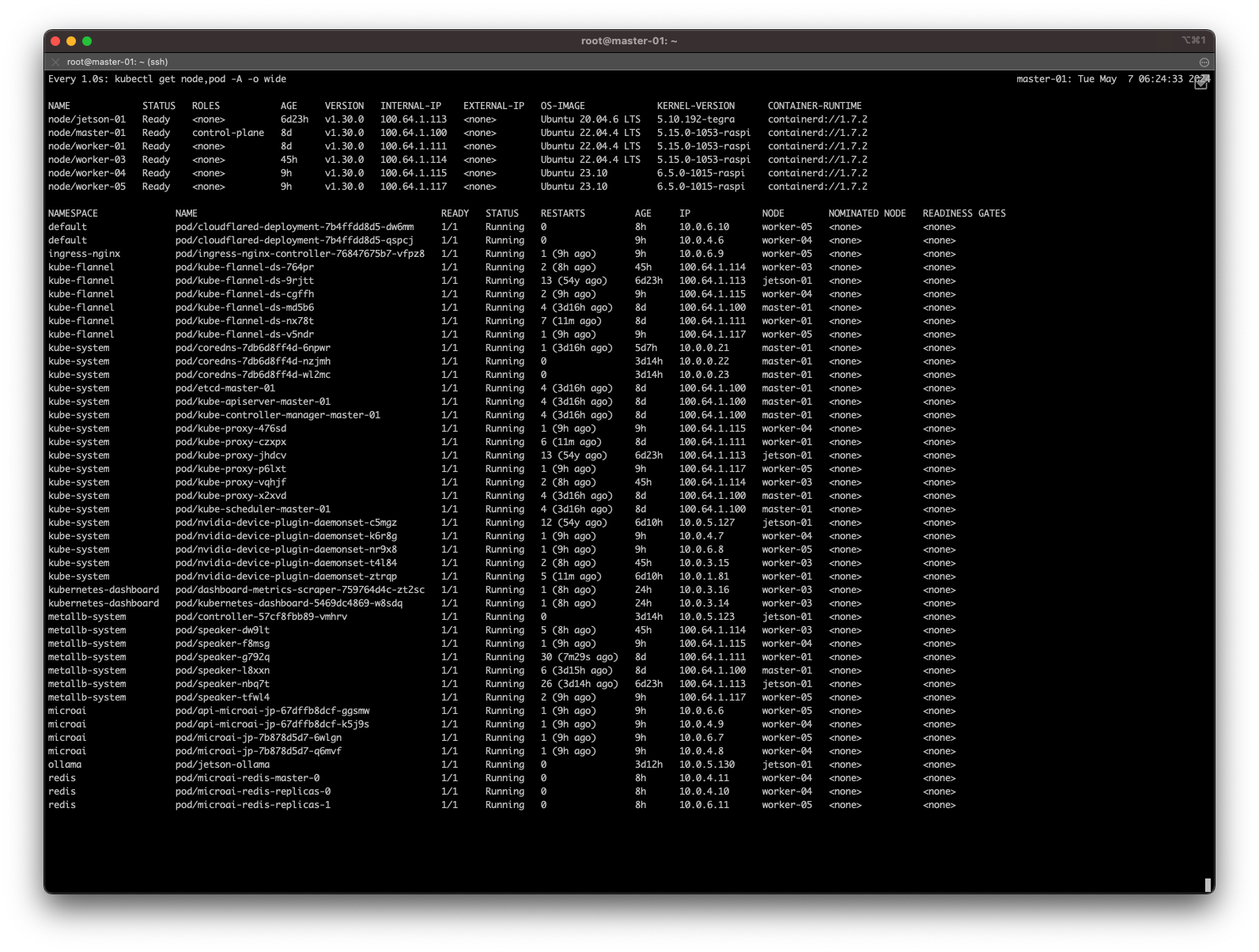Click the '5.10.192-tegra' kernel version
The image size is (1259, 952).
[696, 119]
